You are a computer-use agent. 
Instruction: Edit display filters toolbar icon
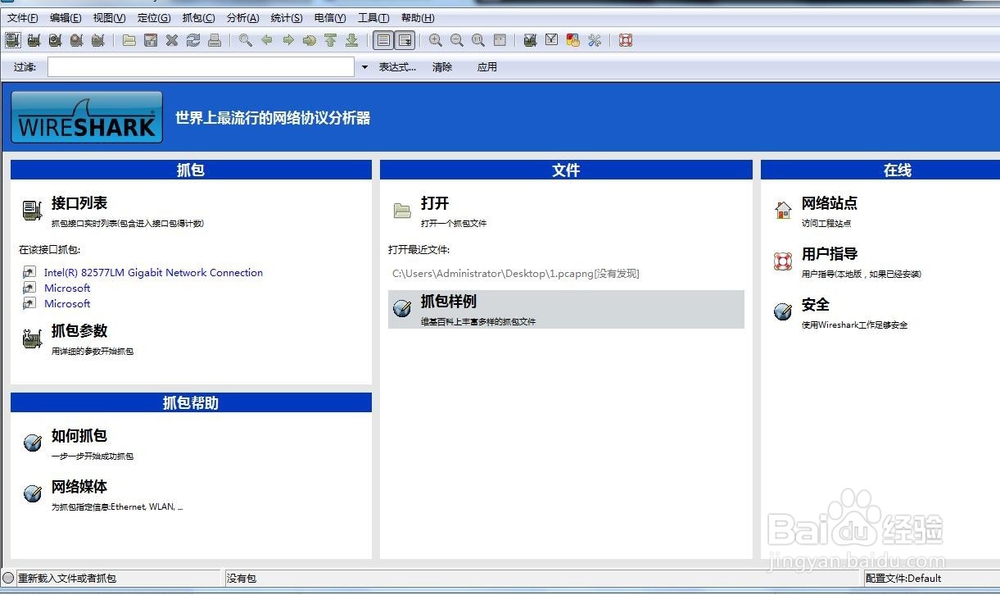coord(552,40)
